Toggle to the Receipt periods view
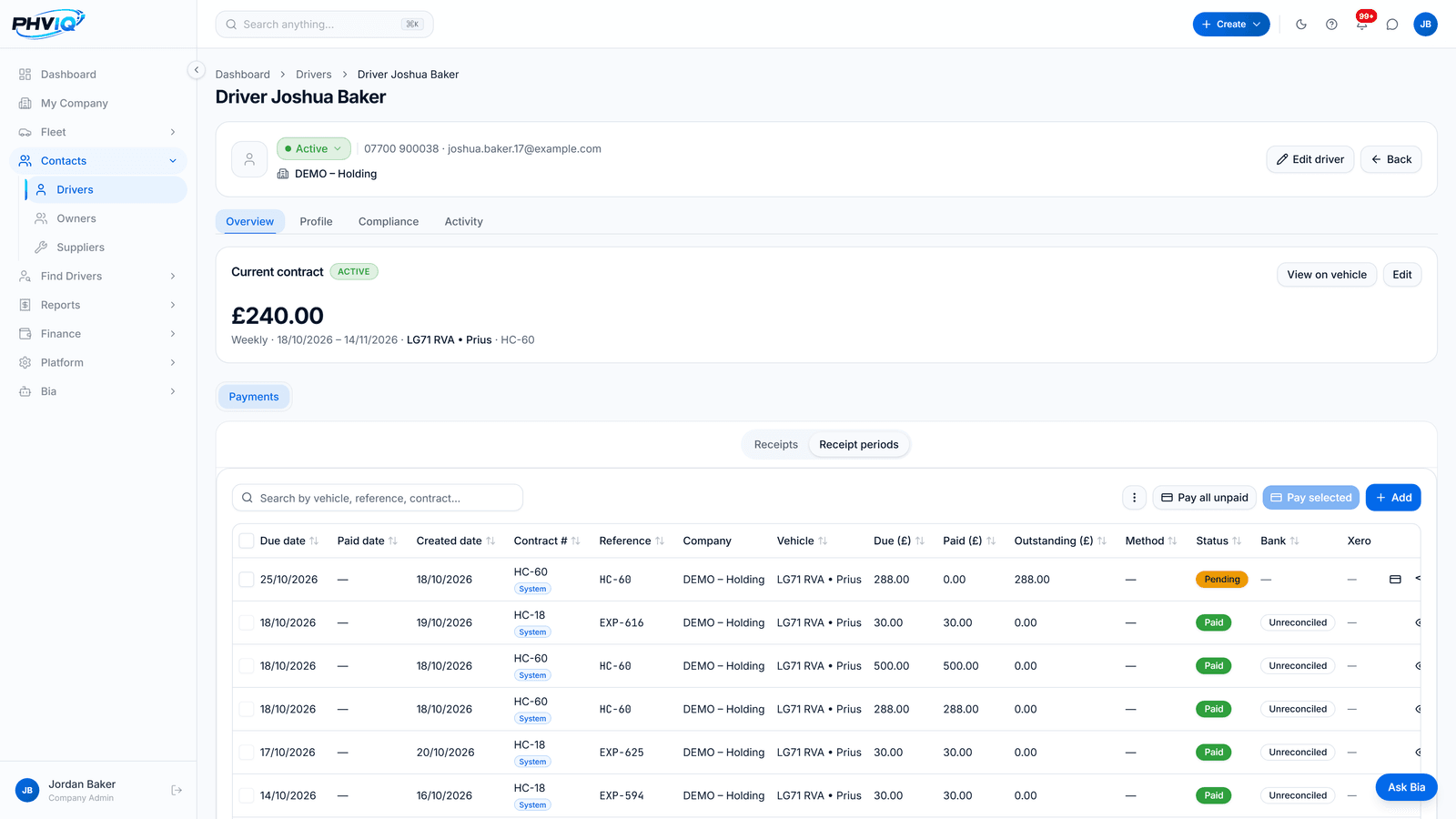Viewport: 1456px width, 819px height. pyautogui.click(x=858, y=445)
